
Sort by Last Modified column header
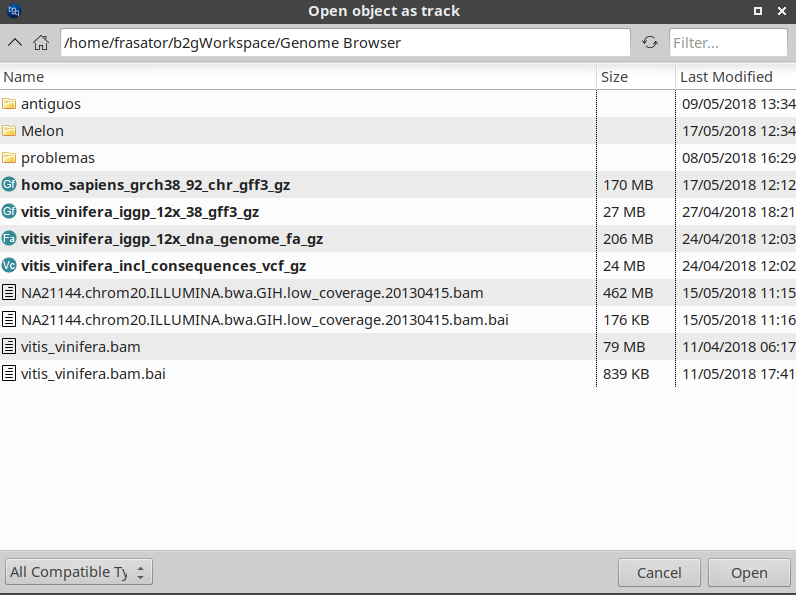coord(726,77)
